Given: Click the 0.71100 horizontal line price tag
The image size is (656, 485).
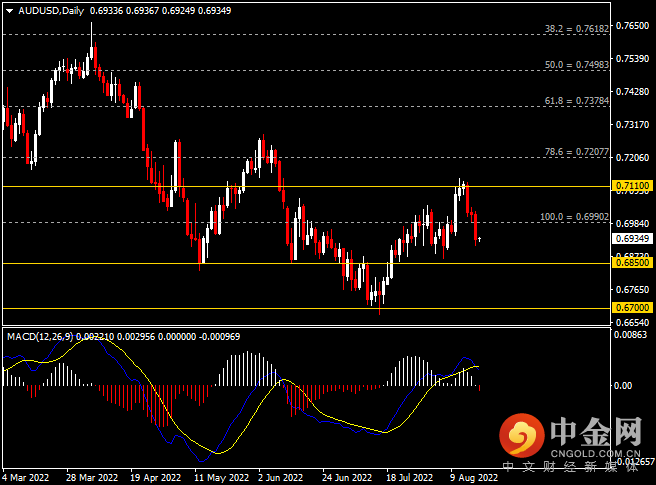Looking at the screenshot, I should 632,185.
